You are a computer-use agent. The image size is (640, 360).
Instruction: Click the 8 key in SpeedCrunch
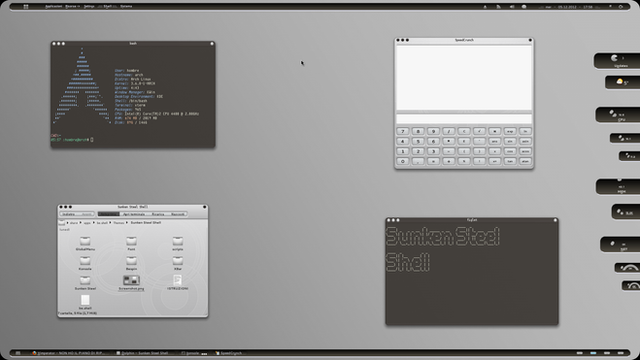coord(418,131)
